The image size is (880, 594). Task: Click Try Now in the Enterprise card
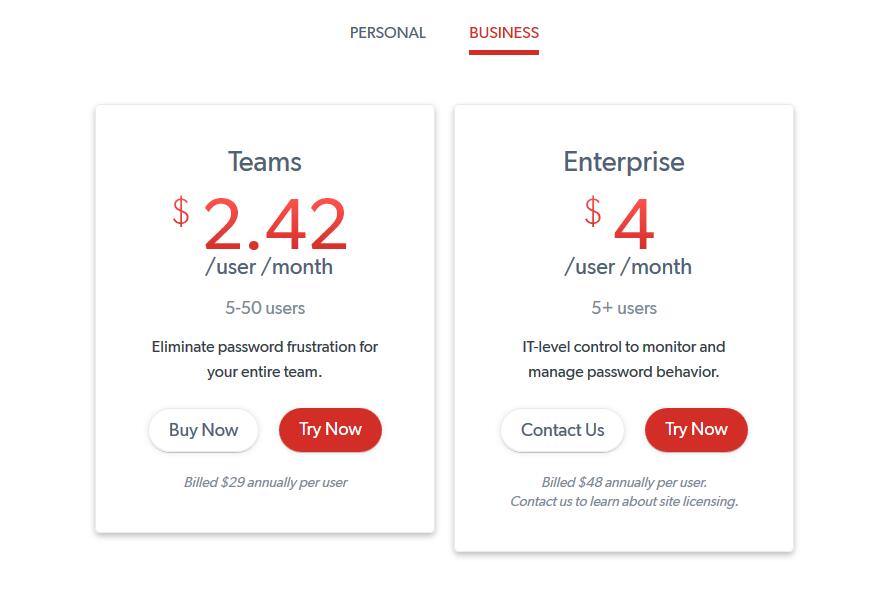[x=696, y=429]
